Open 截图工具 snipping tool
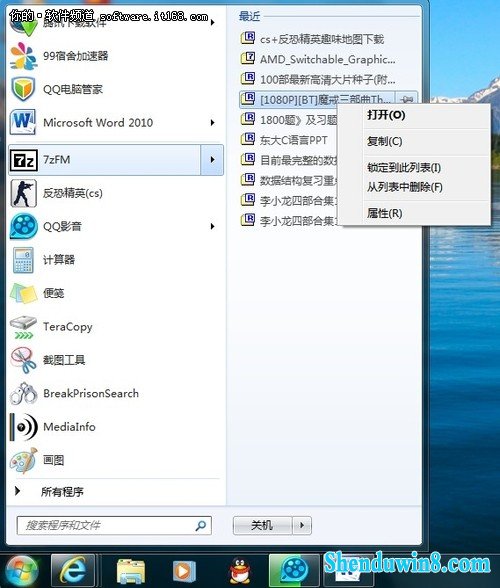The height and width of the screenshot is (588, 500). (116, 360)
